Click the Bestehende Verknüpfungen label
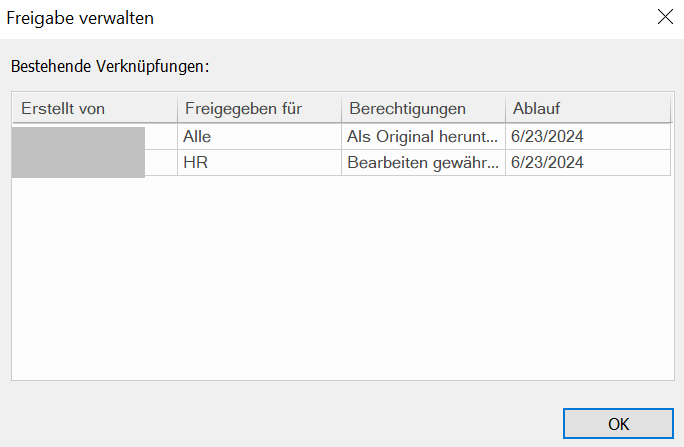Screen dimensions: 684x447 (108, 68)
